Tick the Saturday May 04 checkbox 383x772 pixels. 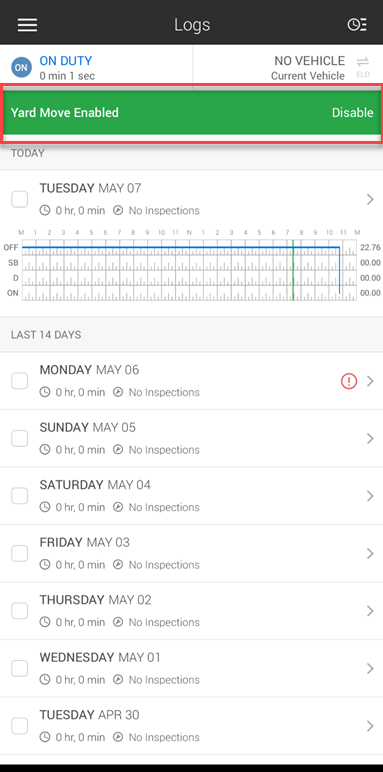coord(20,496)
